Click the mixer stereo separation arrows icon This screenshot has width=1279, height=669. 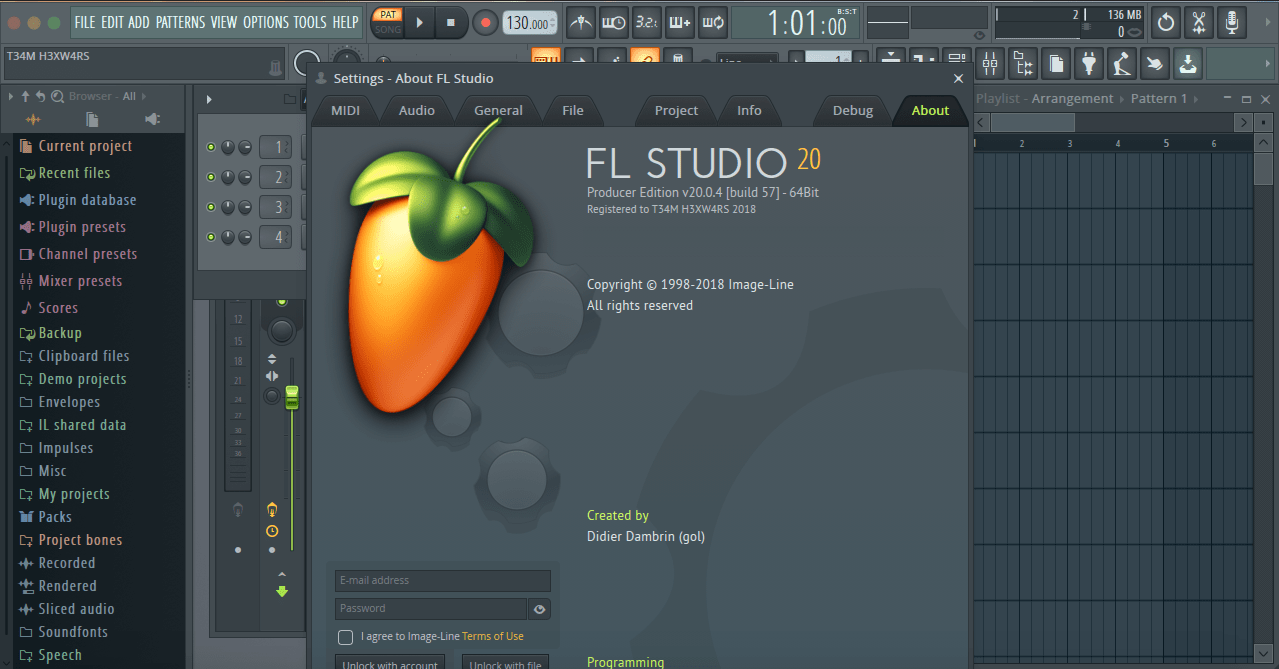point(272,375)
